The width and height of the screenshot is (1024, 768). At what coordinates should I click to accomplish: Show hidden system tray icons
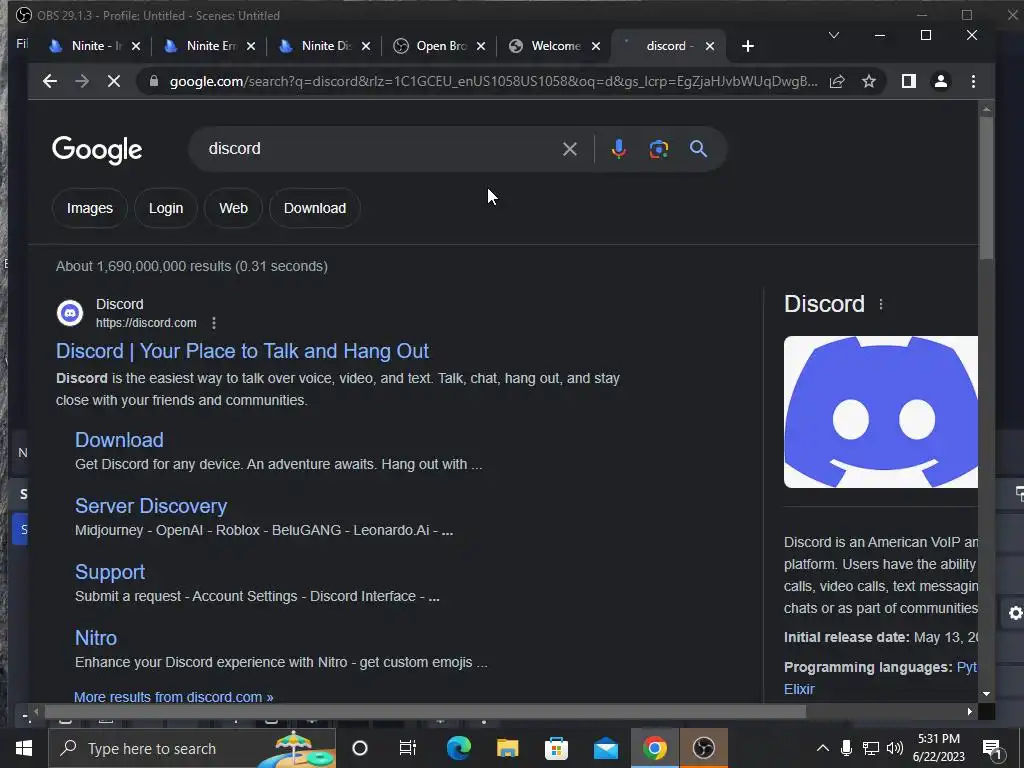click(x=823, y=748)
